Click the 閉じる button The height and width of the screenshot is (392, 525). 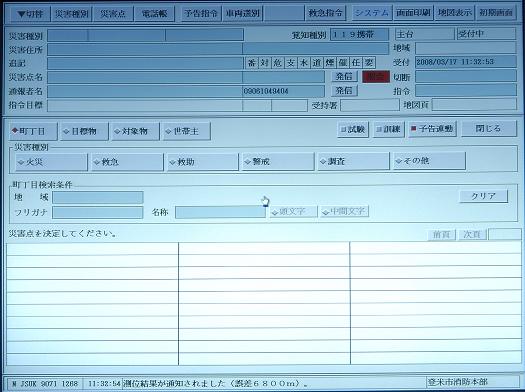tap(489, 128)
